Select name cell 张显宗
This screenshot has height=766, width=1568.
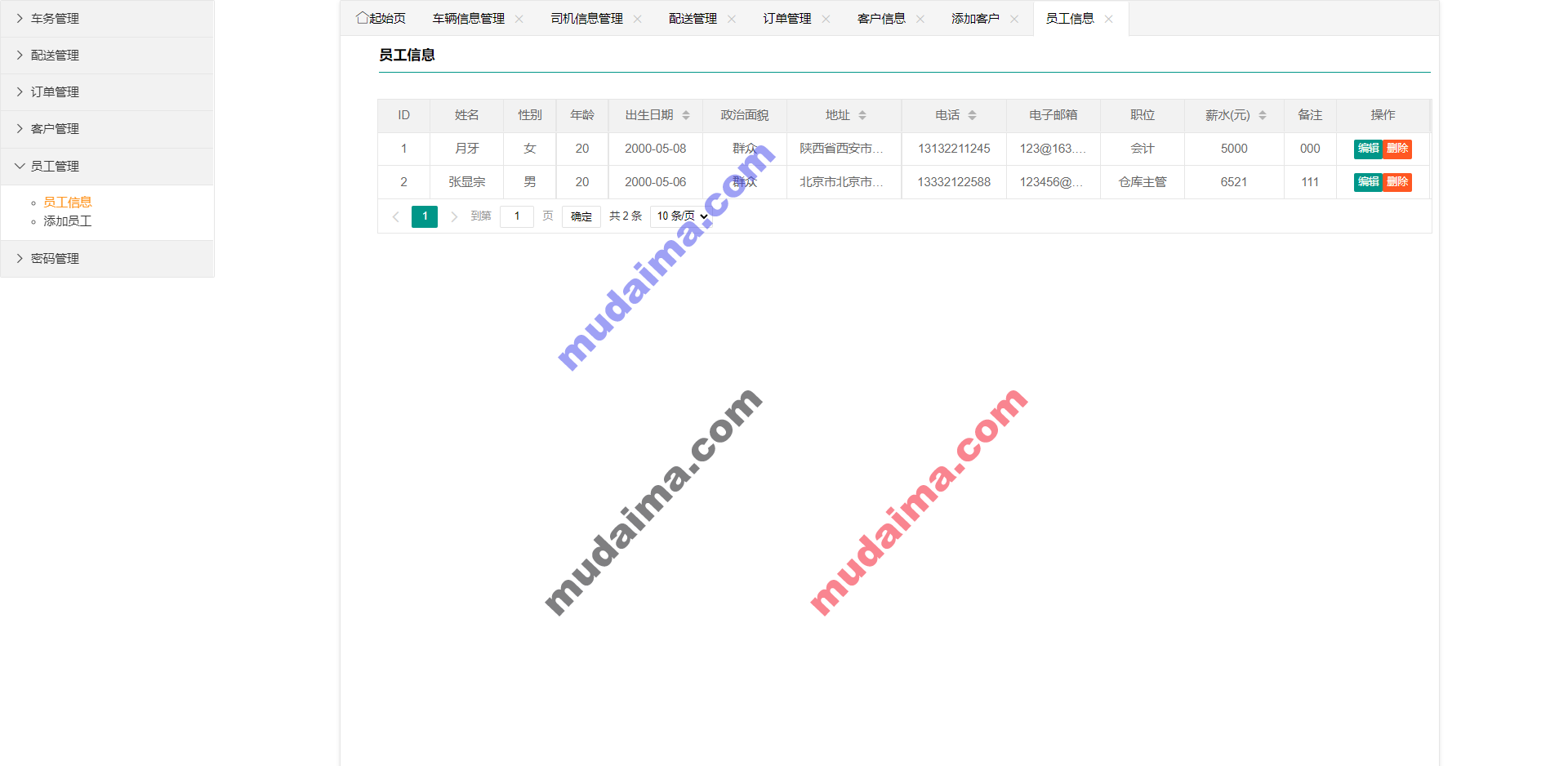click(x=466, y=182)
